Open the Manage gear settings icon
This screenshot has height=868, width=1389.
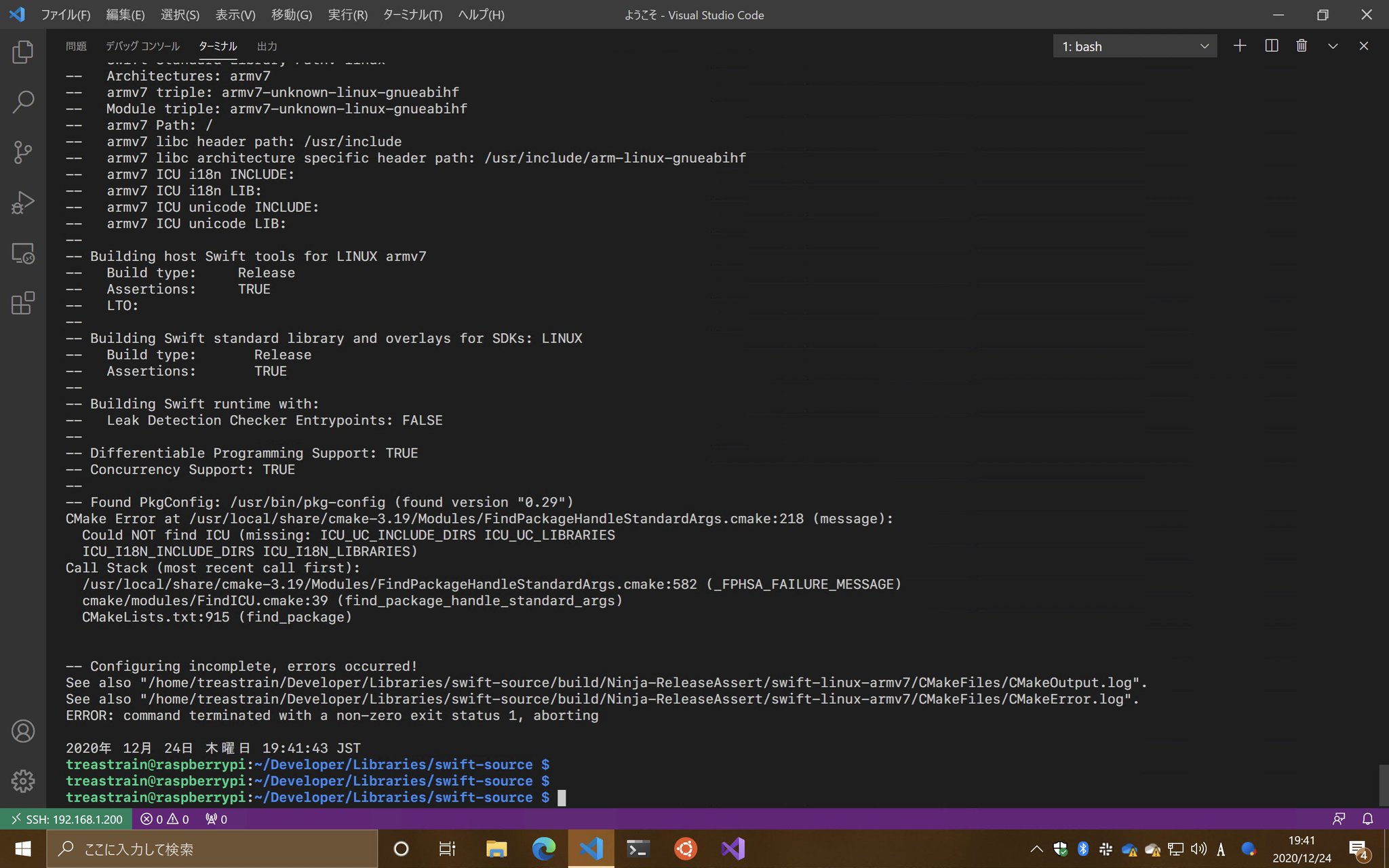[23, 781]
